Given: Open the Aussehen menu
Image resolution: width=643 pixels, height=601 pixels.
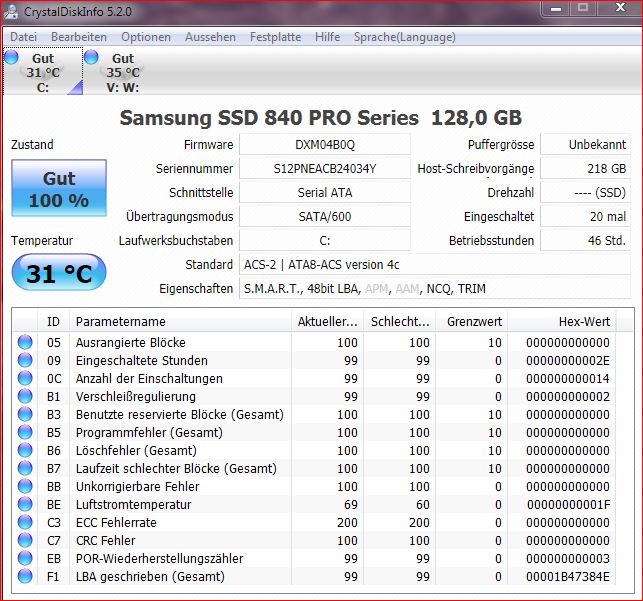Looking at the screenshot, I should point(210,37).
